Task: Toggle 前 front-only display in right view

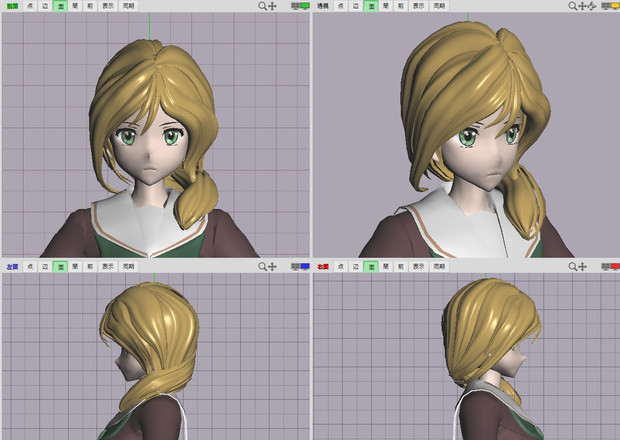Action: click(x=401, y=266)
